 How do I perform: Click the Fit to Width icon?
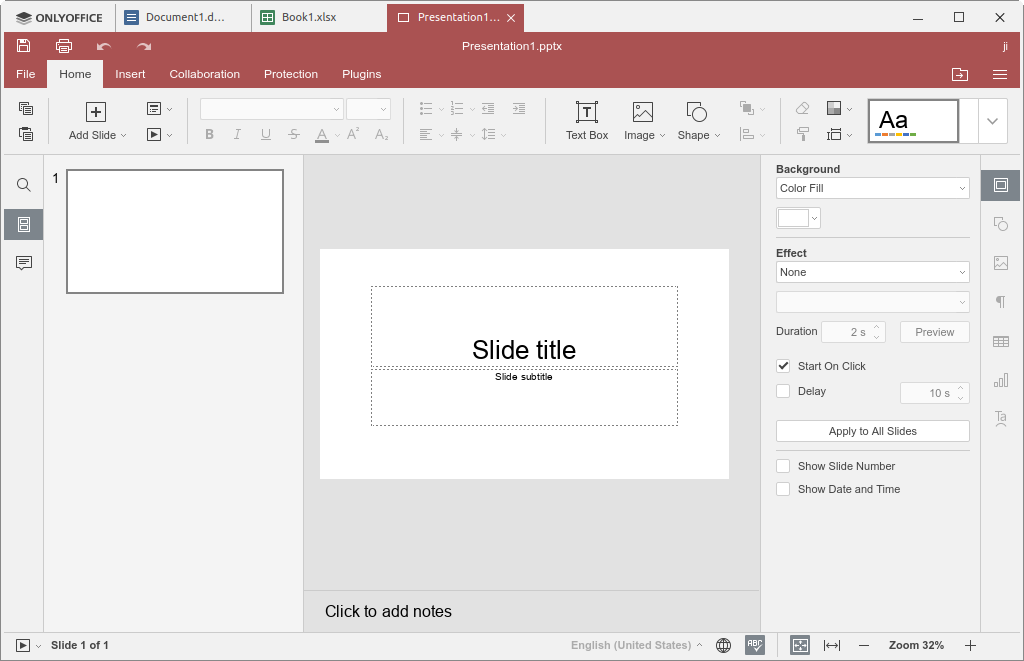click(x=831, y=645)
